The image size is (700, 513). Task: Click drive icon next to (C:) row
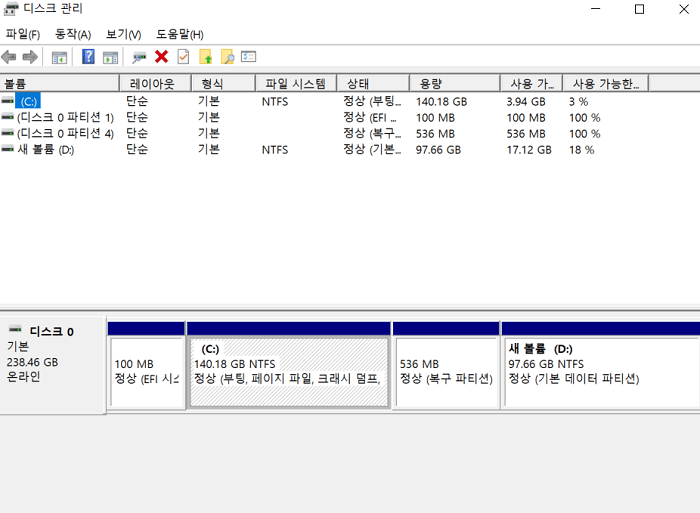coord(8,101)
